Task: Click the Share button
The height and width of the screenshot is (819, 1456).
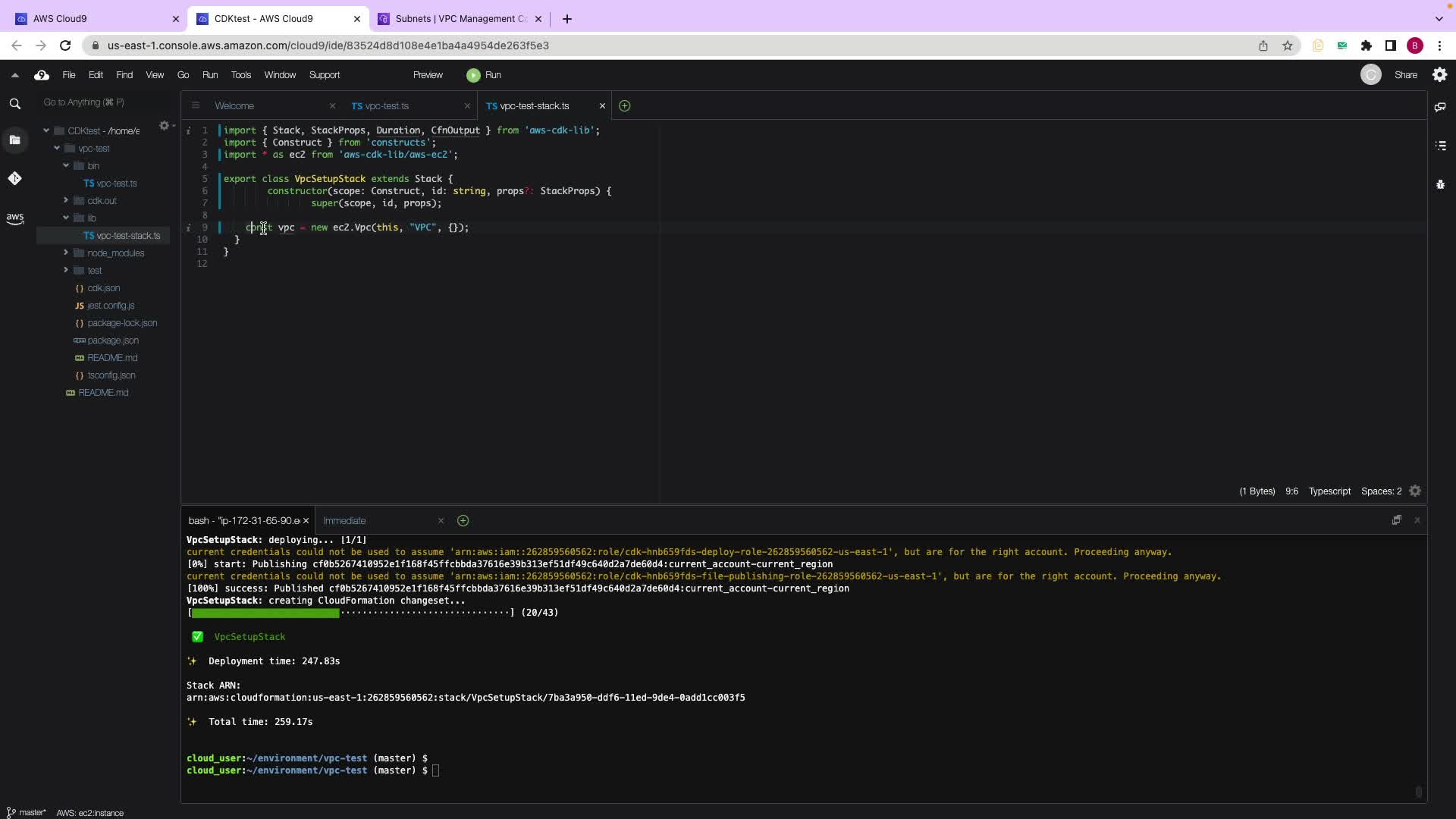Action: (x=1405, y=75)
